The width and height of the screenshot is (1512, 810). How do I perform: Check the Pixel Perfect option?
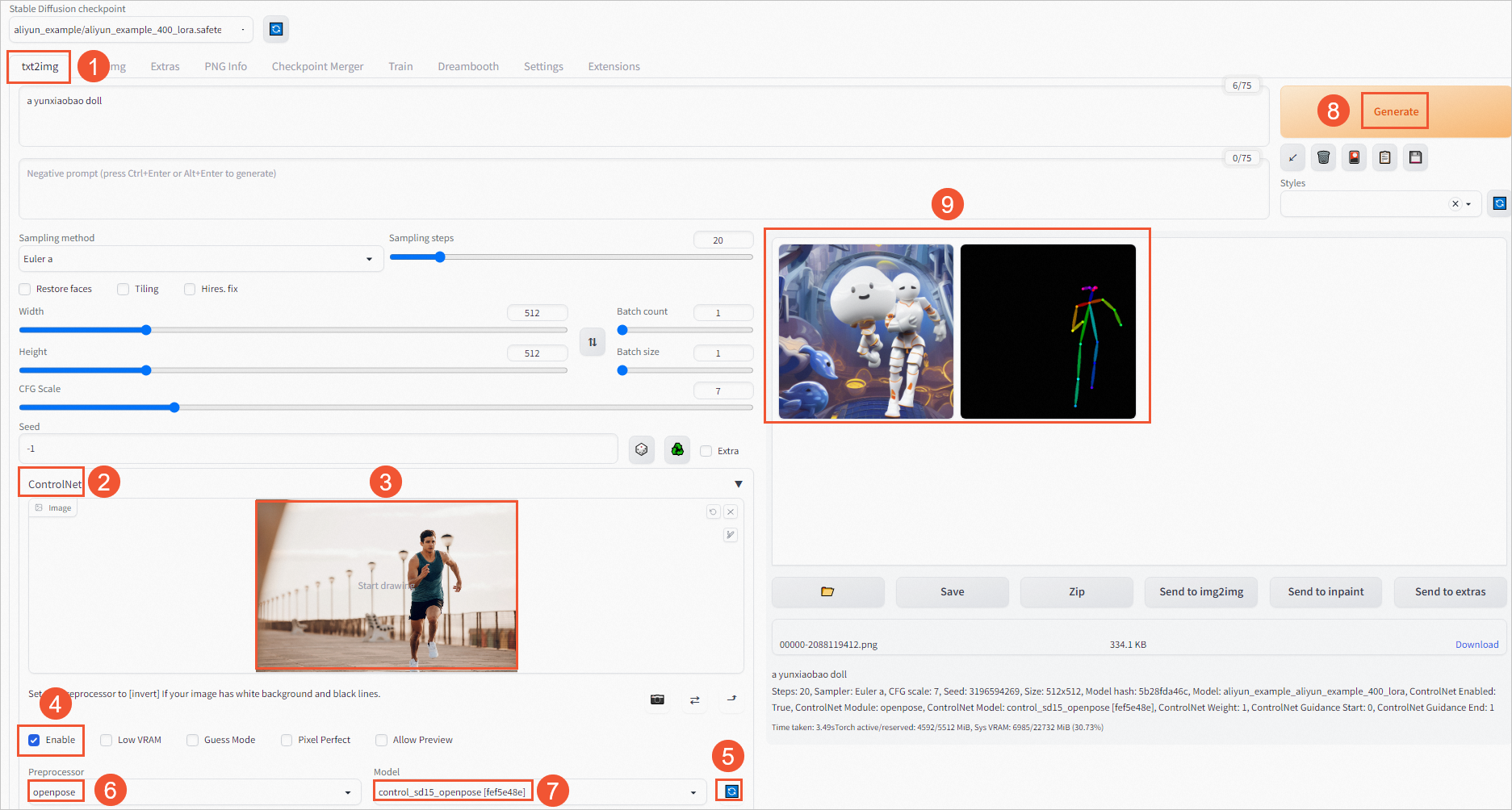287,740
